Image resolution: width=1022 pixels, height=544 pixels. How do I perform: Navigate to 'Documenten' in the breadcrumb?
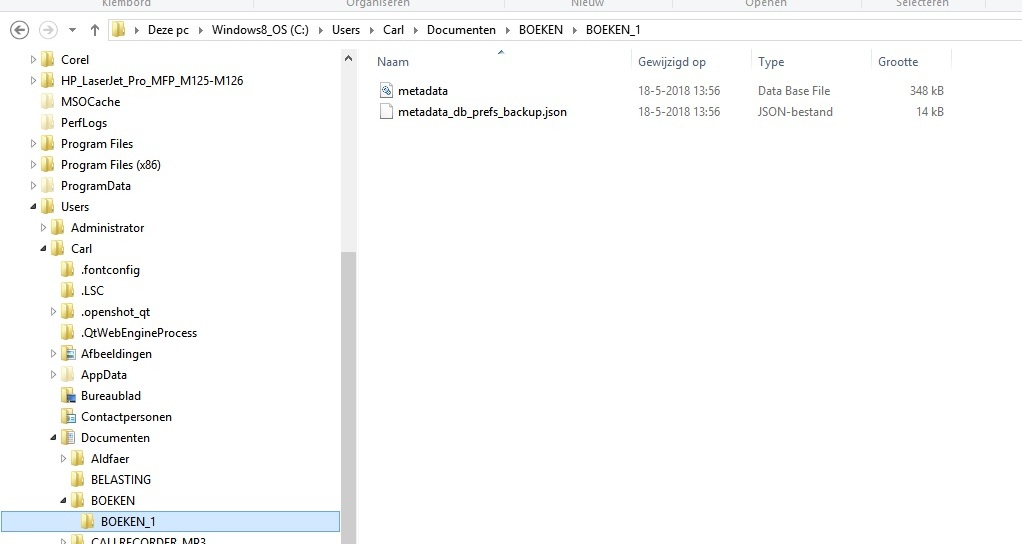tap(461, 30)
